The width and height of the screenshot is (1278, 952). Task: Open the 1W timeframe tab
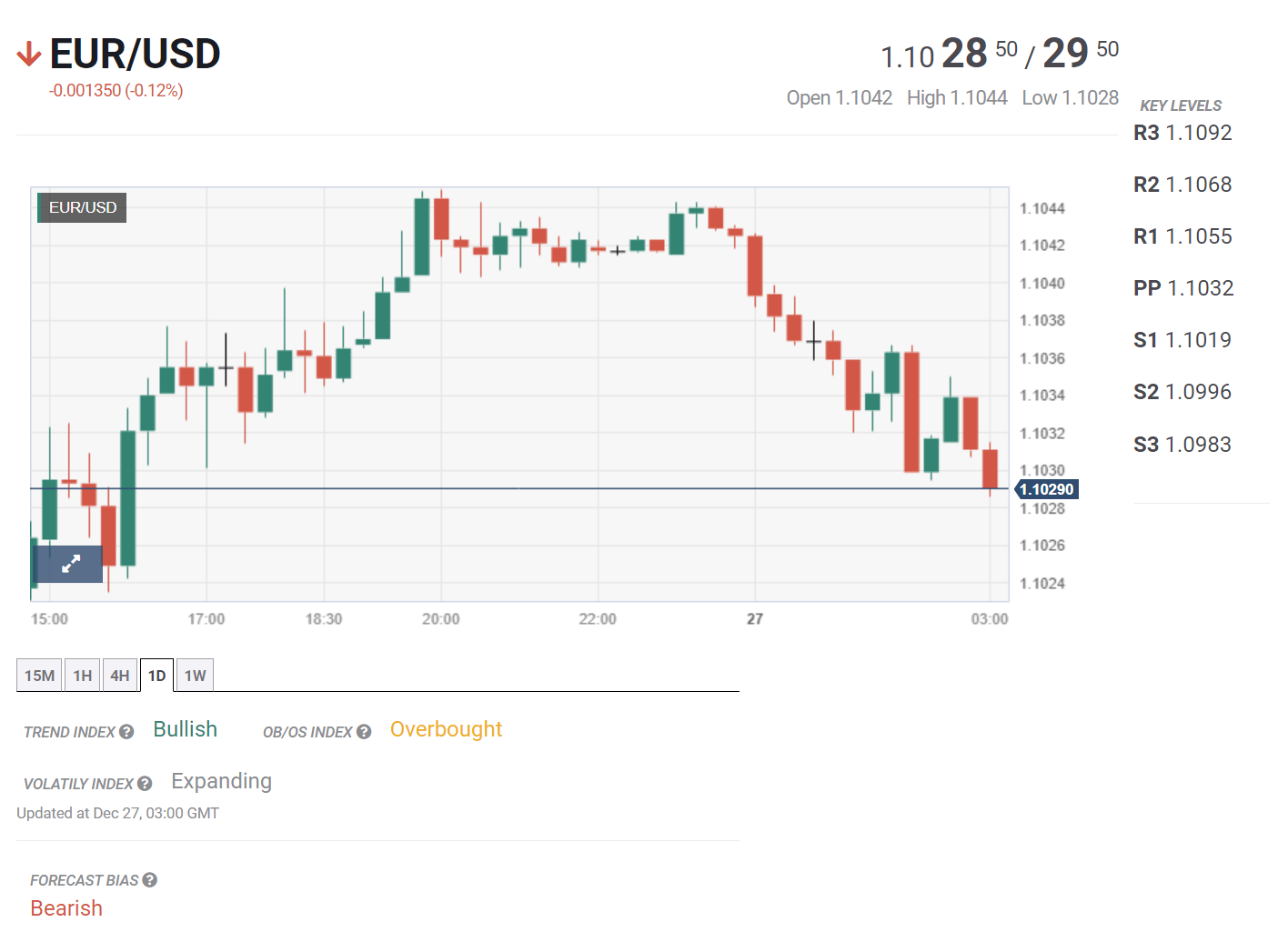pos(195,676)
